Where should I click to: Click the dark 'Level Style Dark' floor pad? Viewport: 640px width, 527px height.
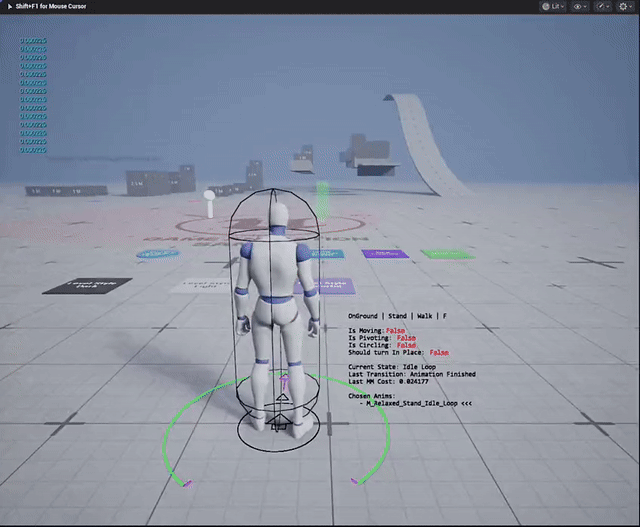(87, 286)
